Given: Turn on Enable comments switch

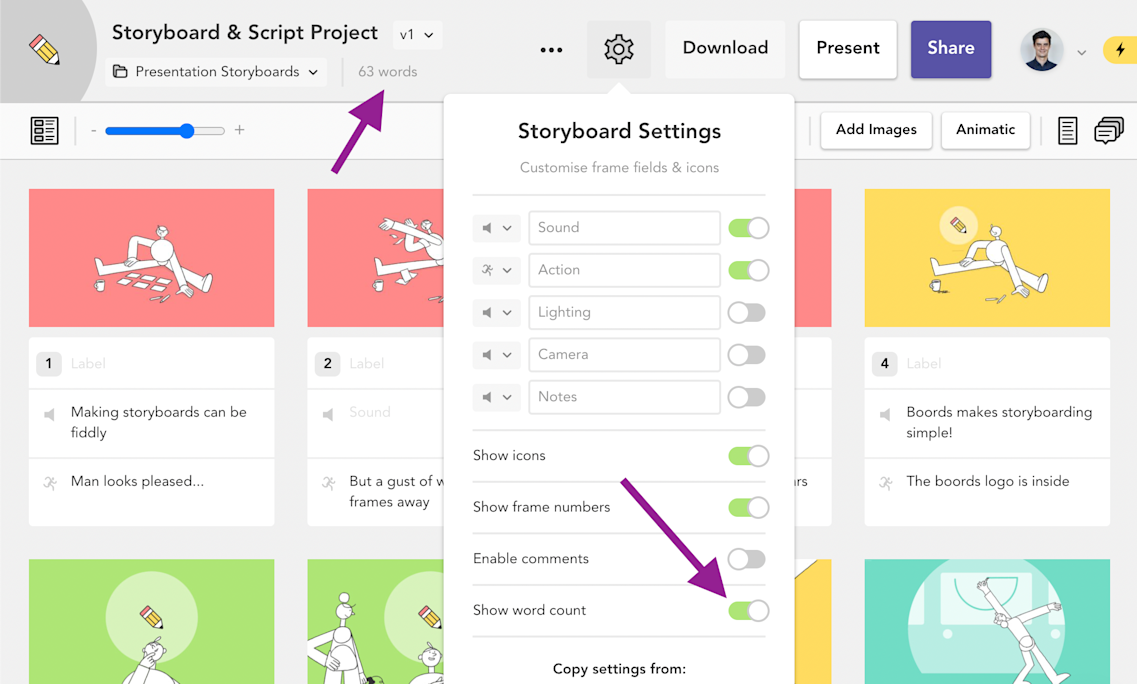Looking at the screenshot, I should click(747, 559).
